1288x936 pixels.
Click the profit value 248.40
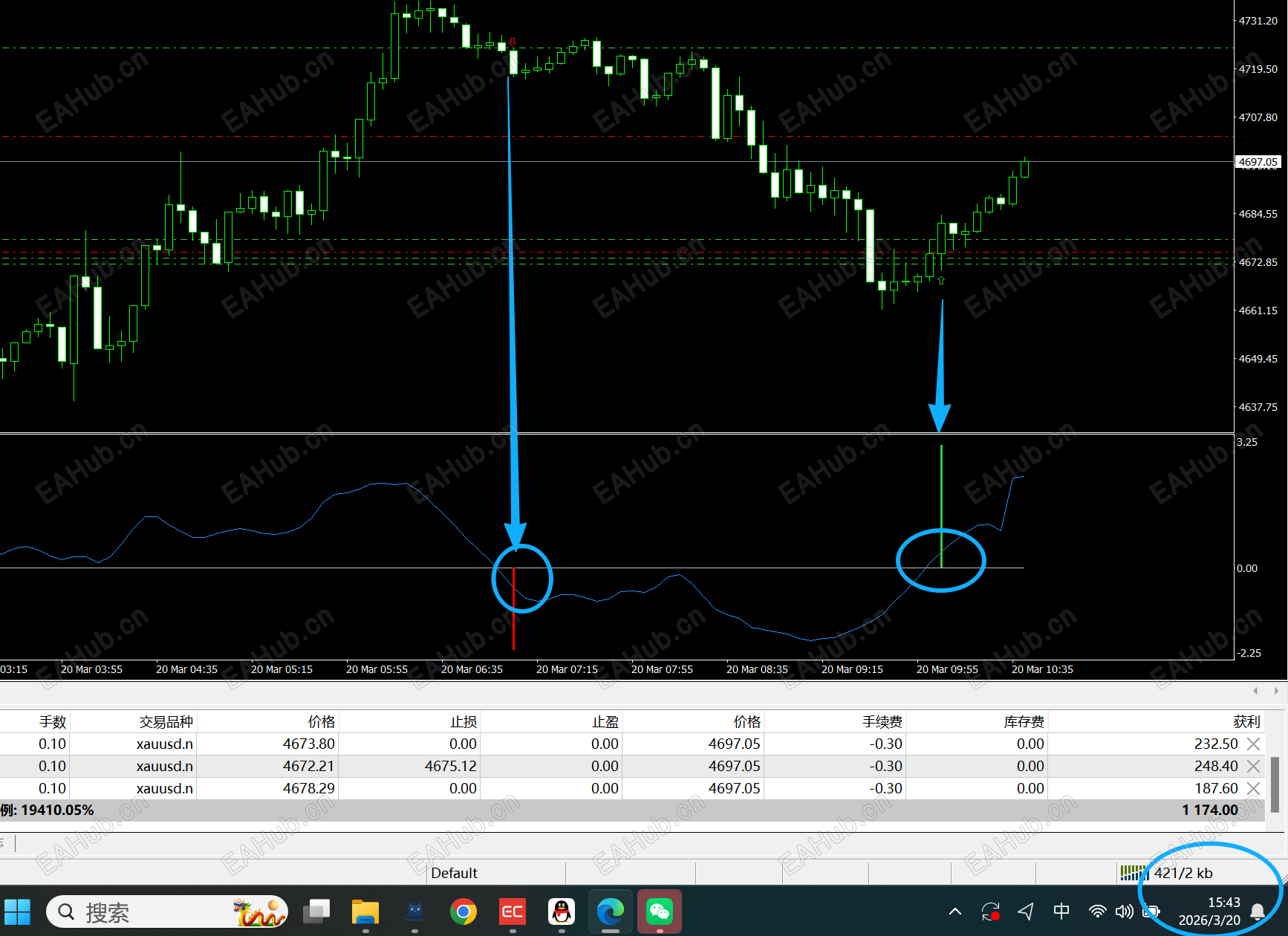point(1216,766)
